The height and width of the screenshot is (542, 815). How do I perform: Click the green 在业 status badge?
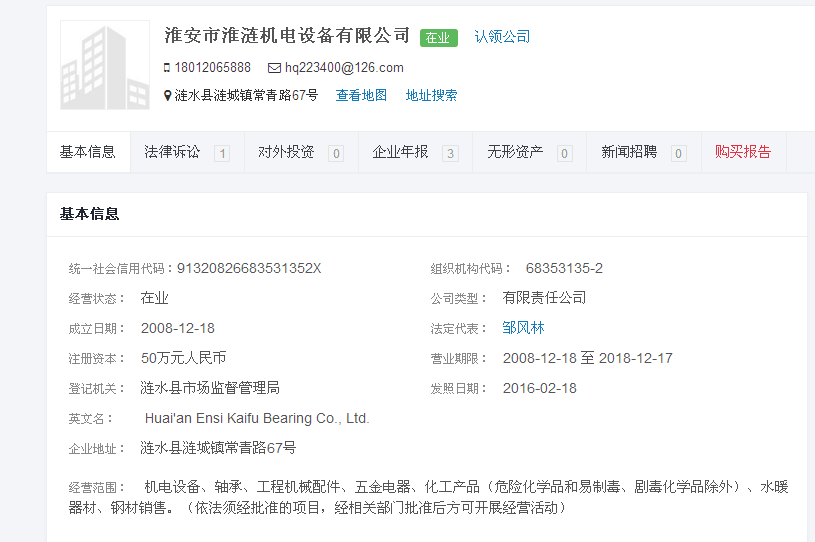click(438, 38)
